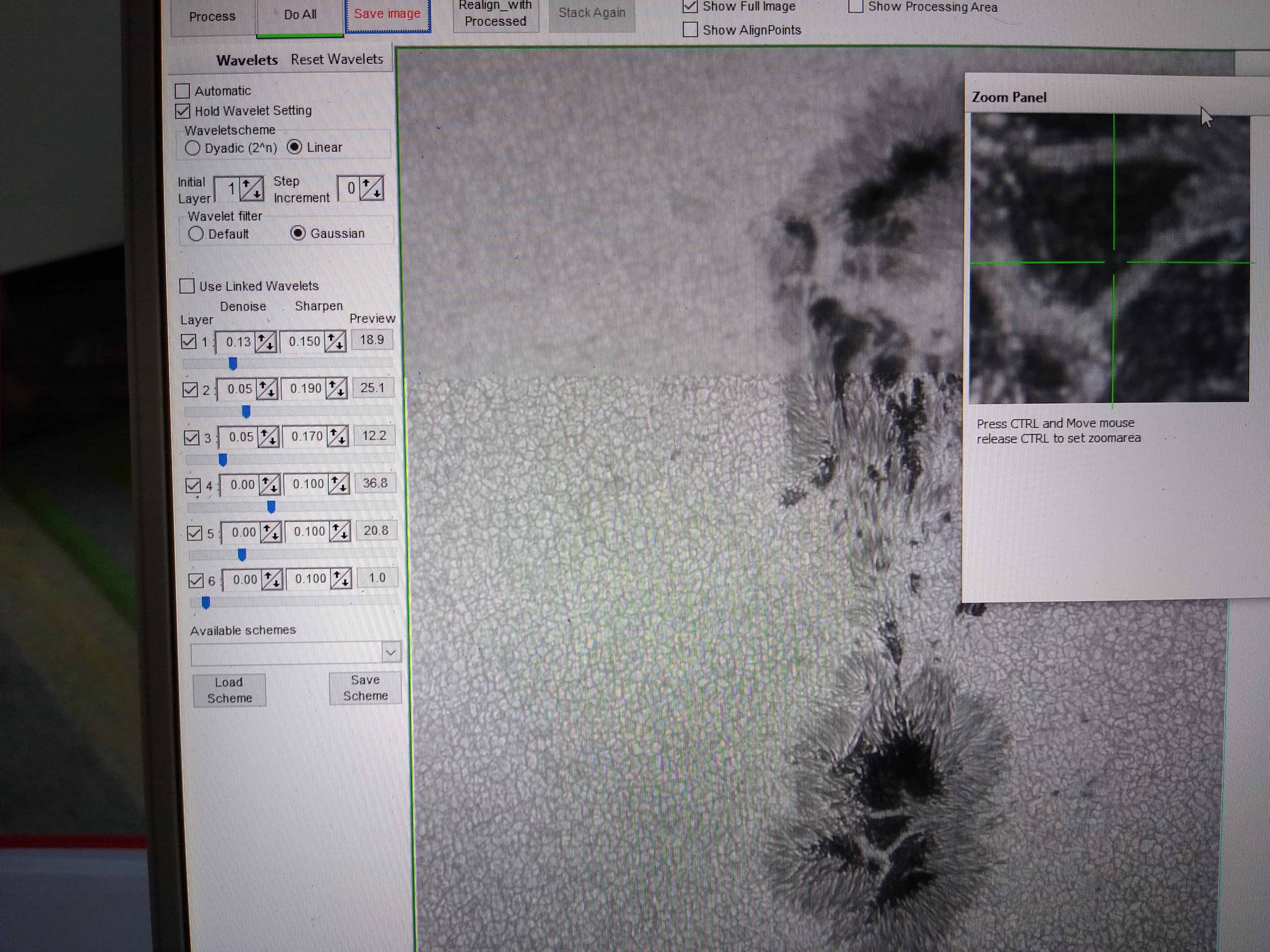The width and height of the screenshot is (1270, 952).
Task: Click layer 3 sharpen field 0.170
Action: [306, 437]
